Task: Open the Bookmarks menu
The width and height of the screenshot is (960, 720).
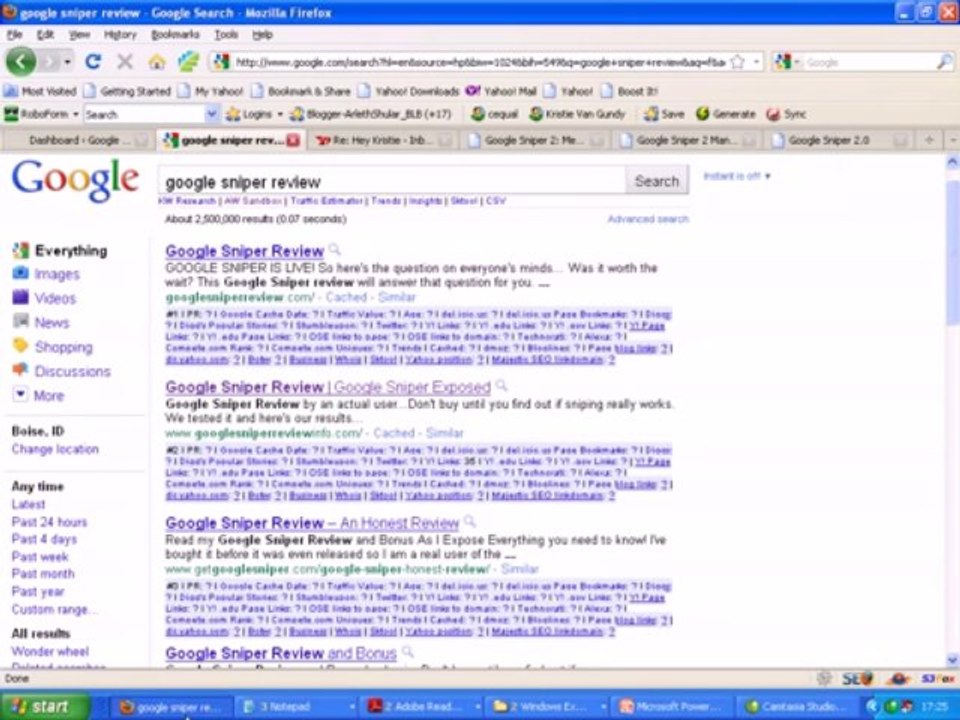Action: tap(176, 34)
